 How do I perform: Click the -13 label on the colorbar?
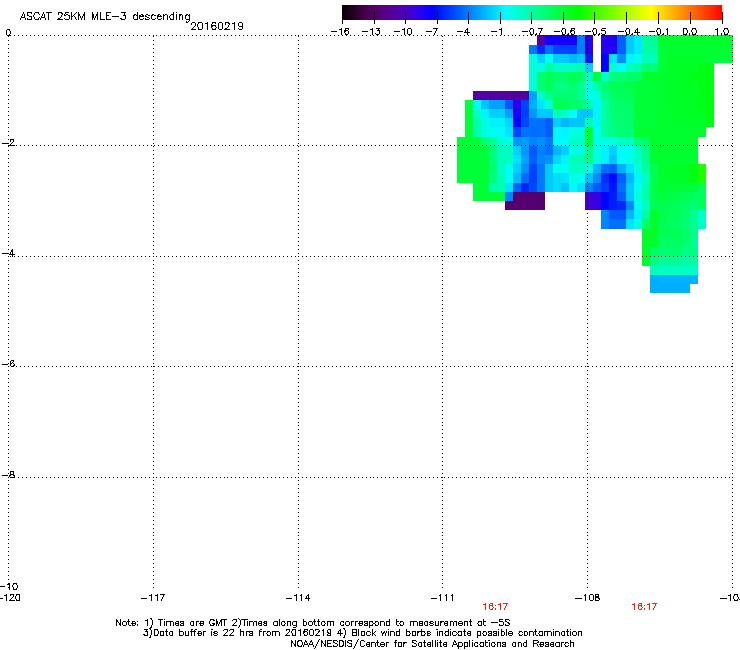(371, 32)
